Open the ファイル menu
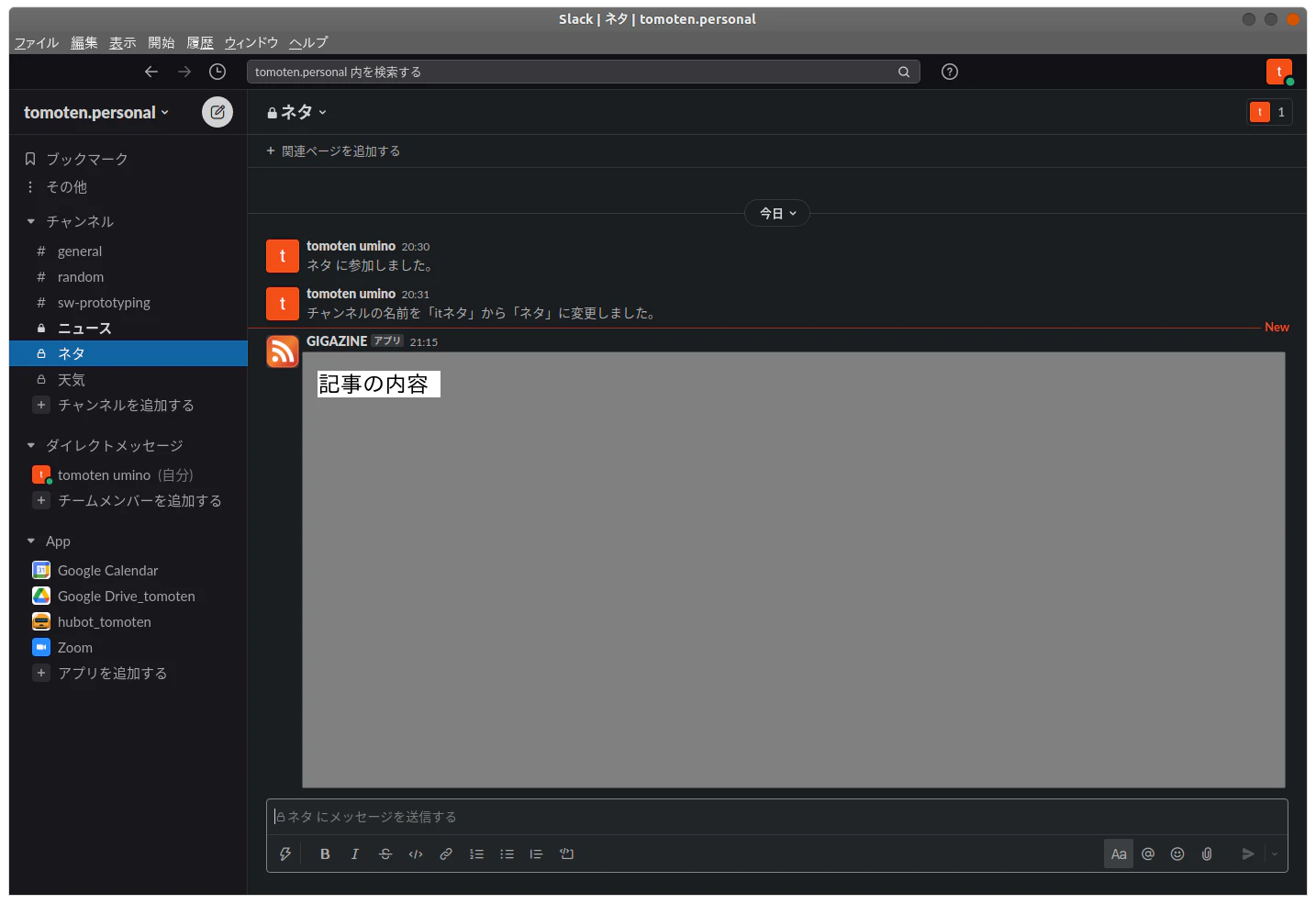1316x904 pixels. point(37,42)
